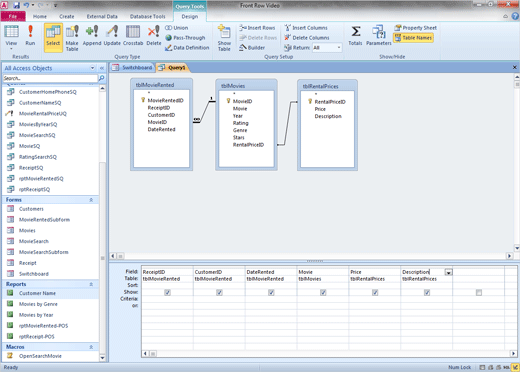Click the Price field in tblRentalPrices
This screenshot has width=520, height=372.
point(320,109)
